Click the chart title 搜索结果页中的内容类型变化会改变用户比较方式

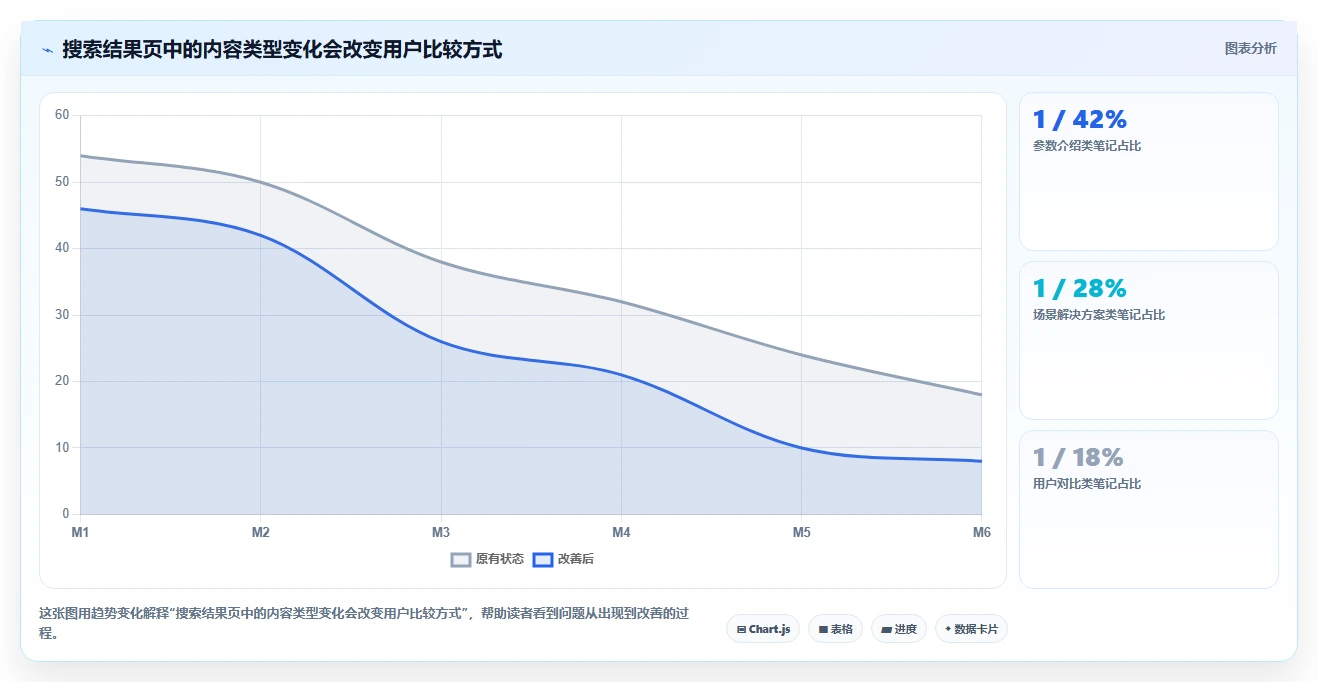pyautogui.click(x=282, y=49)
